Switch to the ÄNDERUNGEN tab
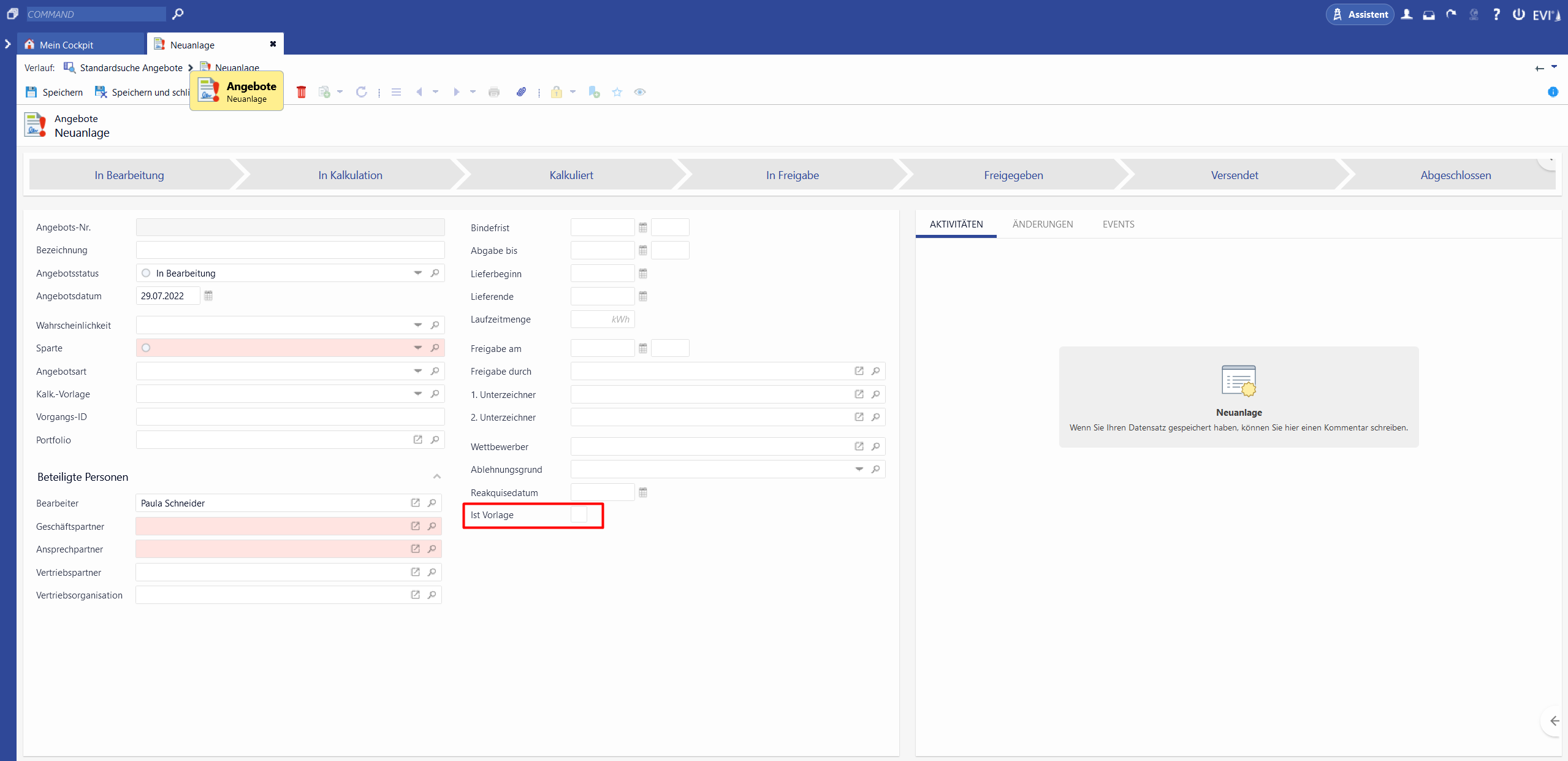This screenshot has height=761, width=1568. tap(1042, 224)
